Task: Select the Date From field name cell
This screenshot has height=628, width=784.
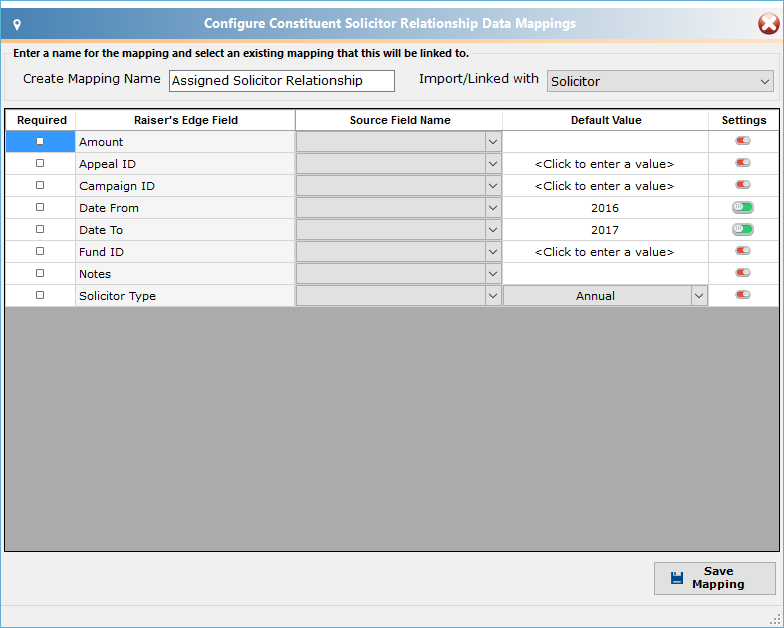Action: click(x=185, y=208)
